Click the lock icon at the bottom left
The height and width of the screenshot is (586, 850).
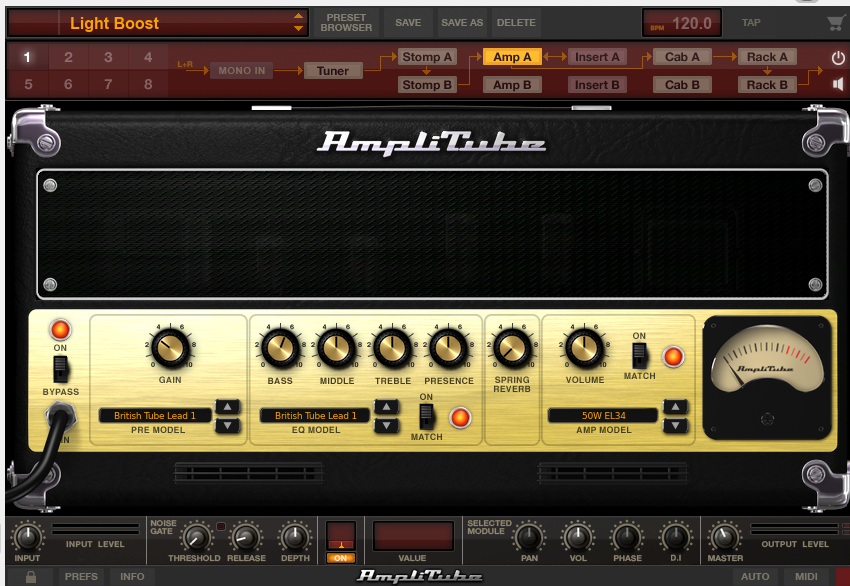point(31,577)
